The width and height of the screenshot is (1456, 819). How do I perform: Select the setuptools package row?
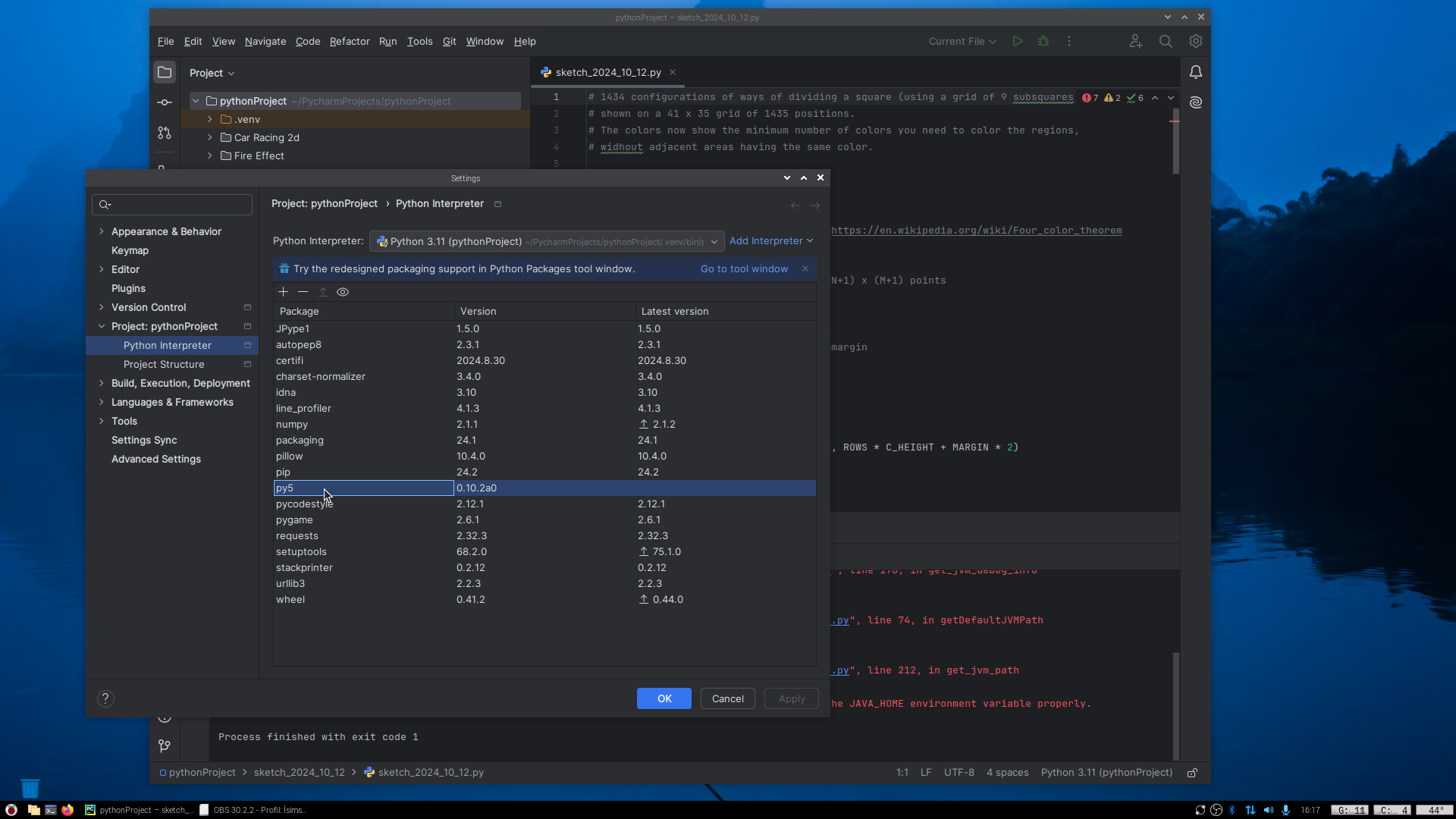click(x=544, y=552)
